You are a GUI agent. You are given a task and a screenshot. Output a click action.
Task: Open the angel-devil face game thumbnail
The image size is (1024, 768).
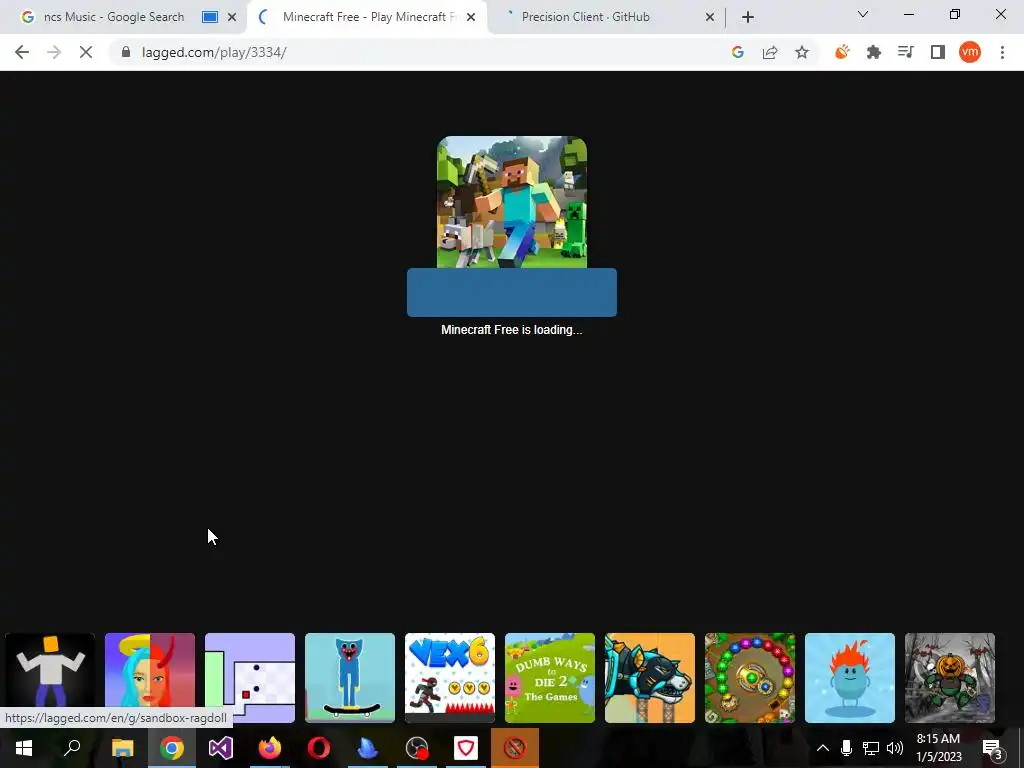[150, 678]
